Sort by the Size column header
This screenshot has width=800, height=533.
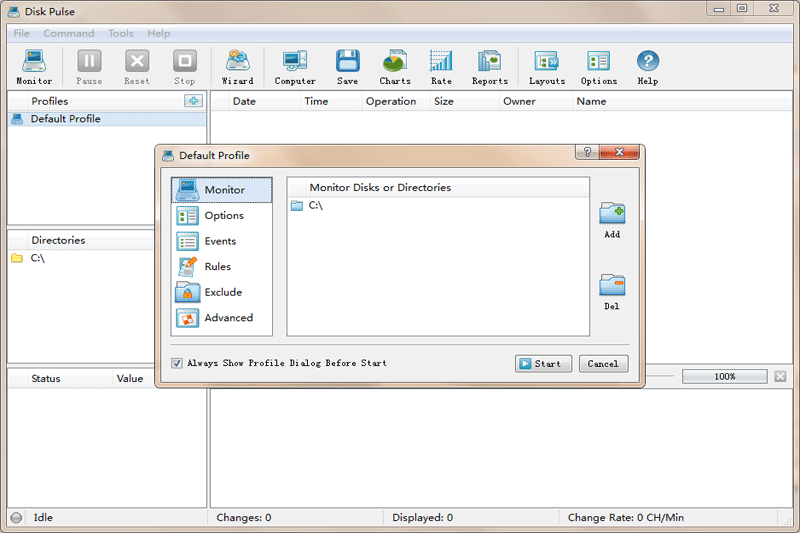click(464, 101)
